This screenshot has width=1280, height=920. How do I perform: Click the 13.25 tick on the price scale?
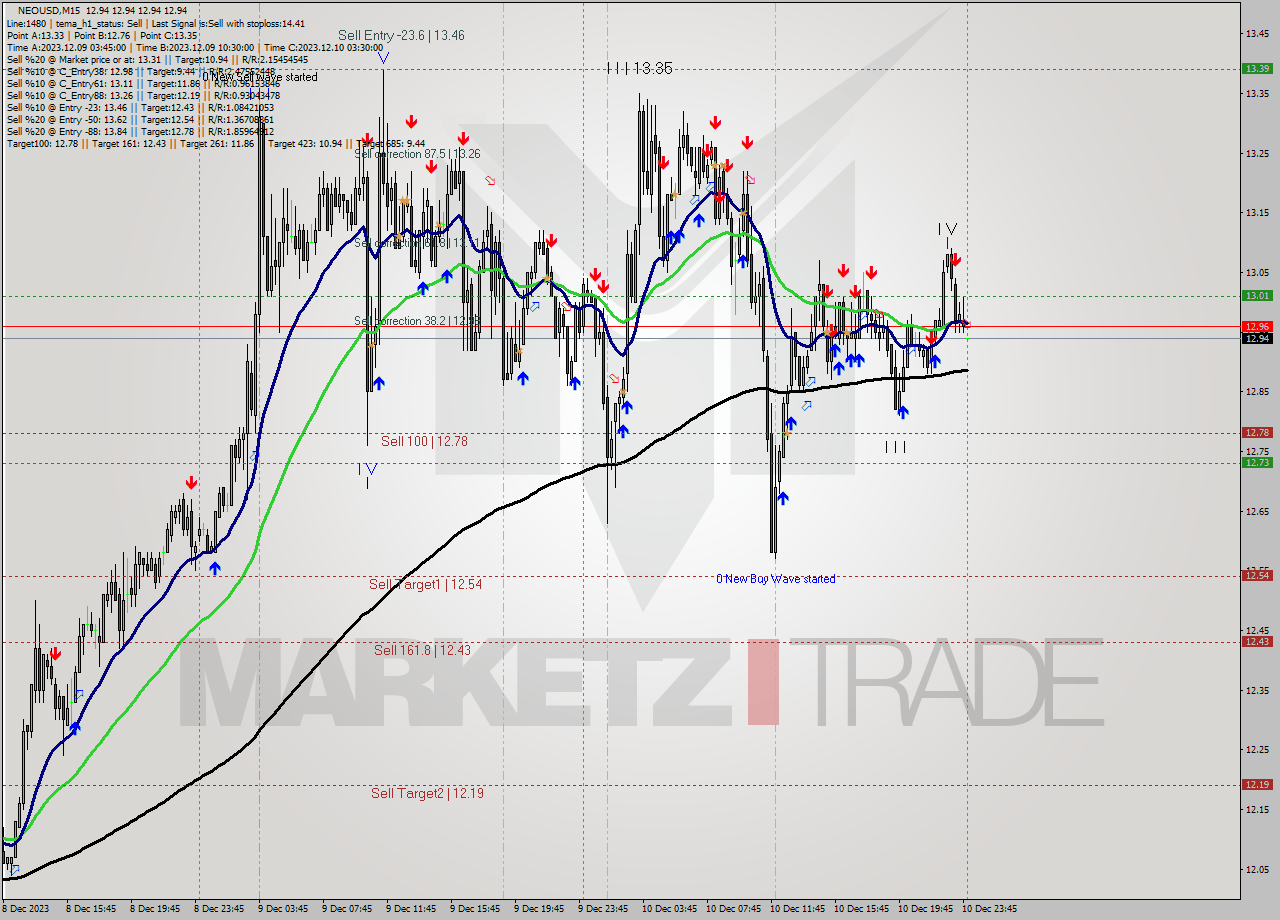1257,153
